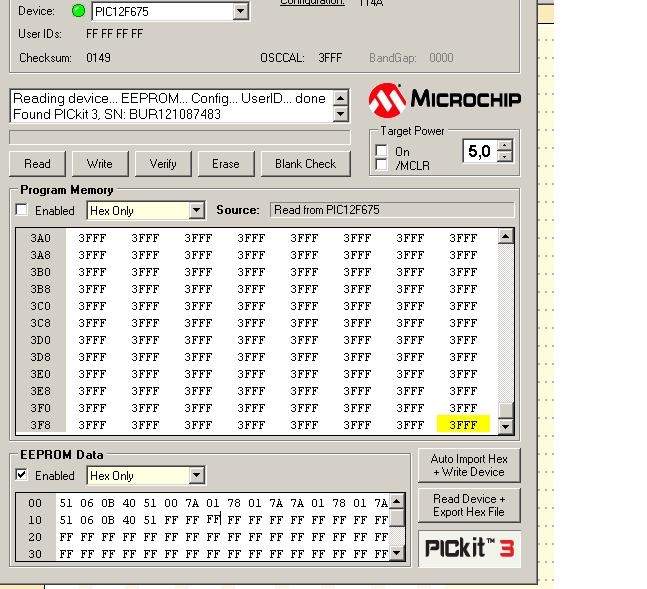Image resolution: width=647 pixels, height=589 pixels.
Task: Toggle the /MCLR checkbox
Action: (x=382, y=165)
